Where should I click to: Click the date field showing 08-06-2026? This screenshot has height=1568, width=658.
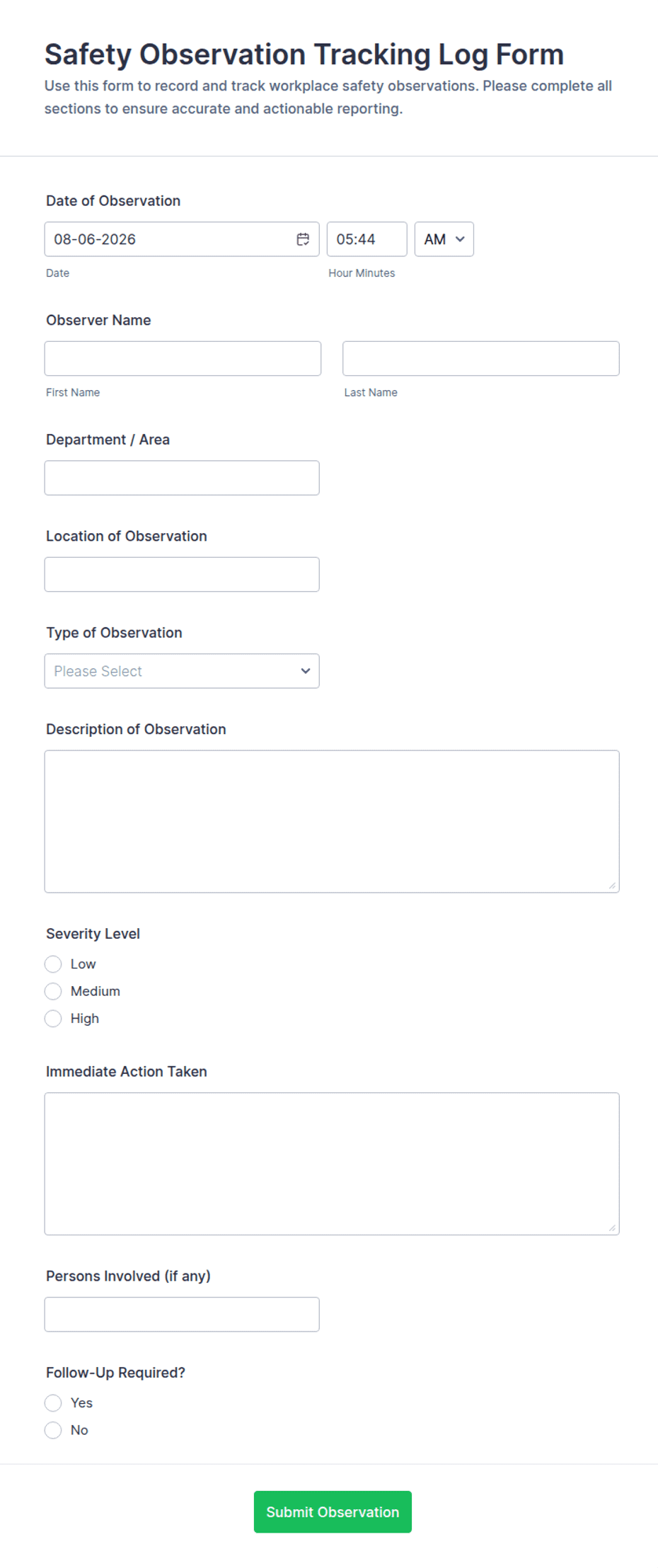182,239
